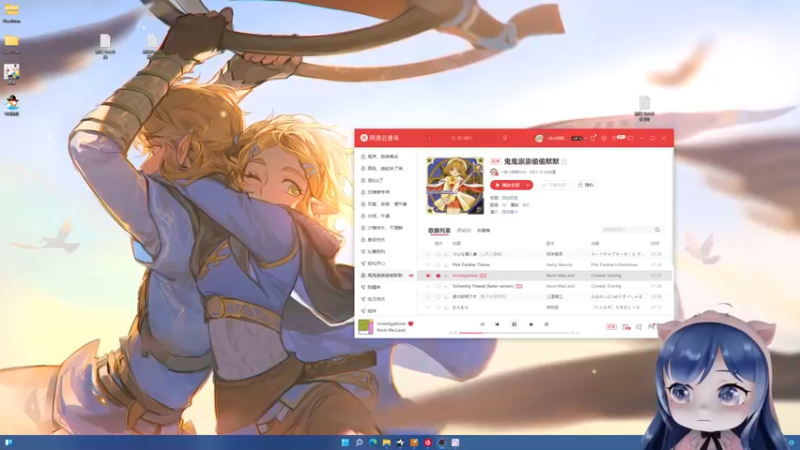Open the playlist creator's name link
Screen dimensions: 800x450
tap(513, 172)
